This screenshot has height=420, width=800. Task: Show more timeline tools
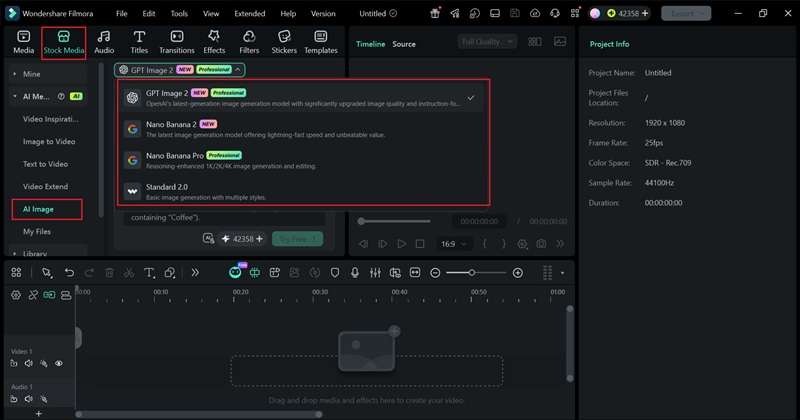(x=195, y=273)
